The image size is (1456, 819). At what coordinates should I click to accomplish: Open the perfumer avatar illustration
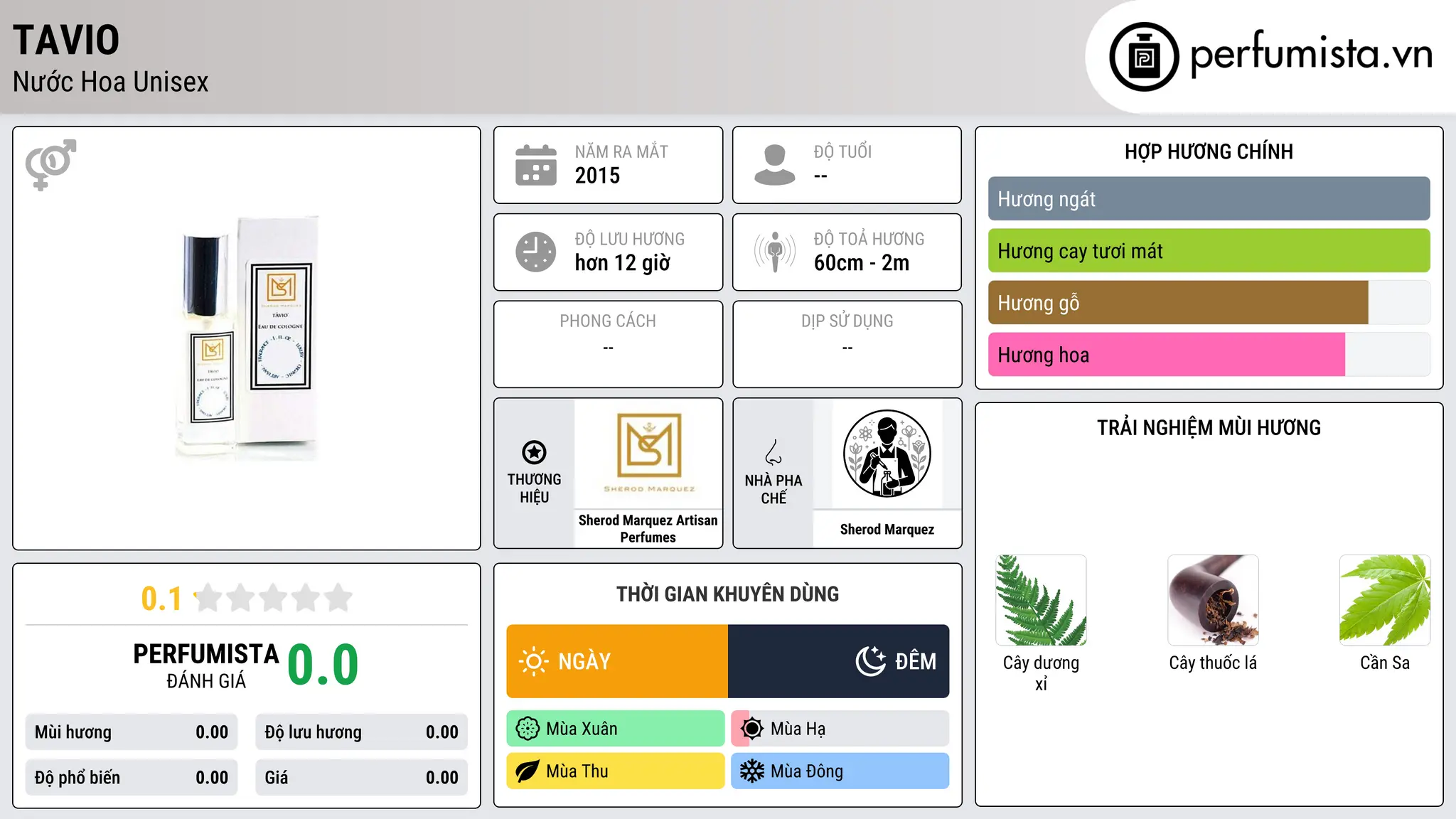[x=887, y=454]
